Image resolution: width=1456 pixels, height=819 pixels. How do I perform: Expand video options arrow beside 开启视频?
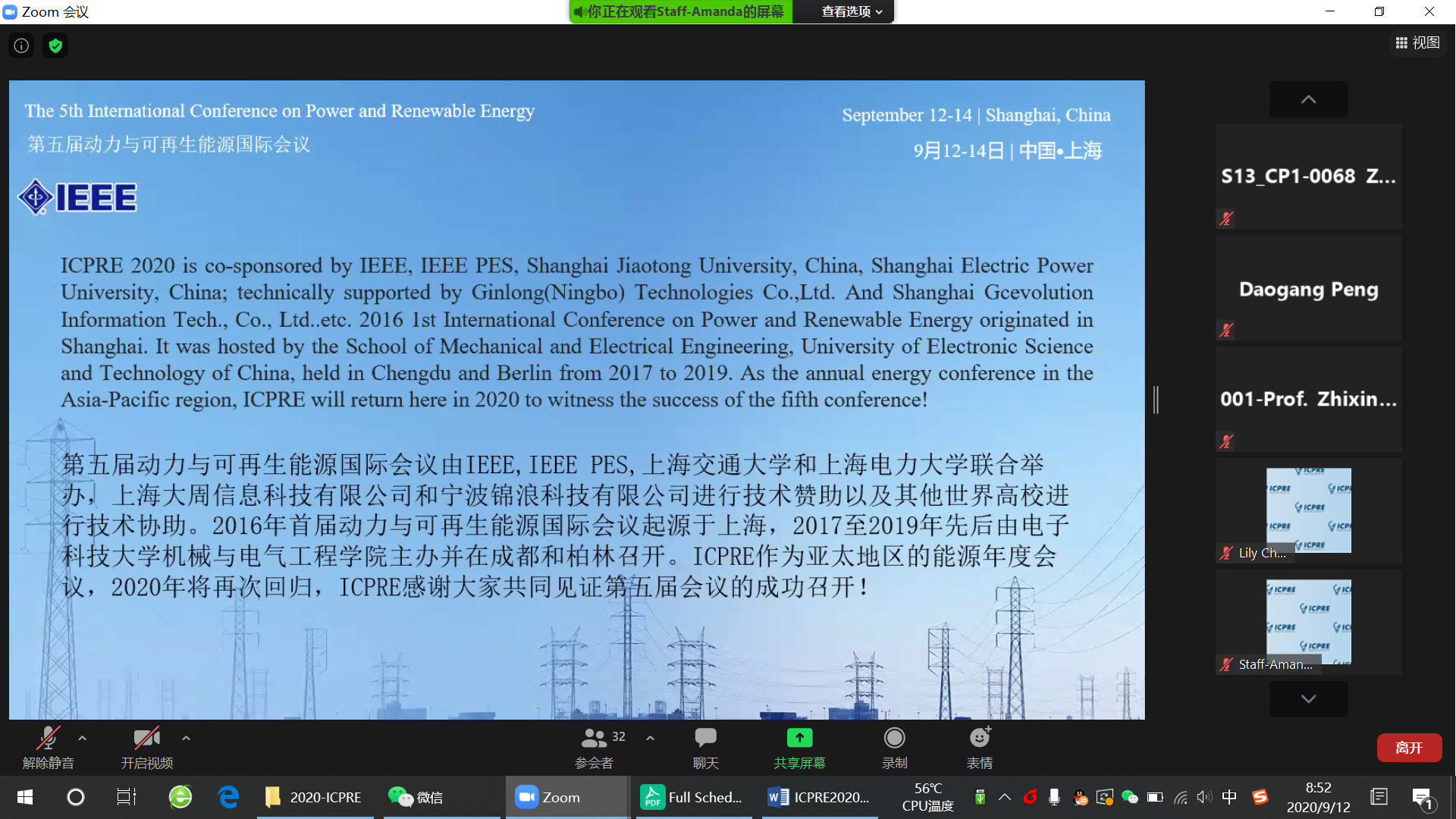coord(186,737)
